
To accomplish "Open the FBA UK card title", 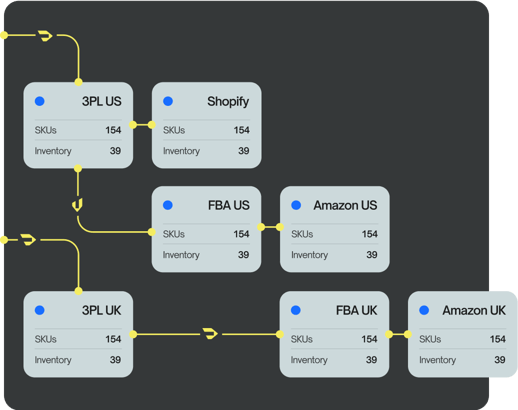I will [357, 310].
